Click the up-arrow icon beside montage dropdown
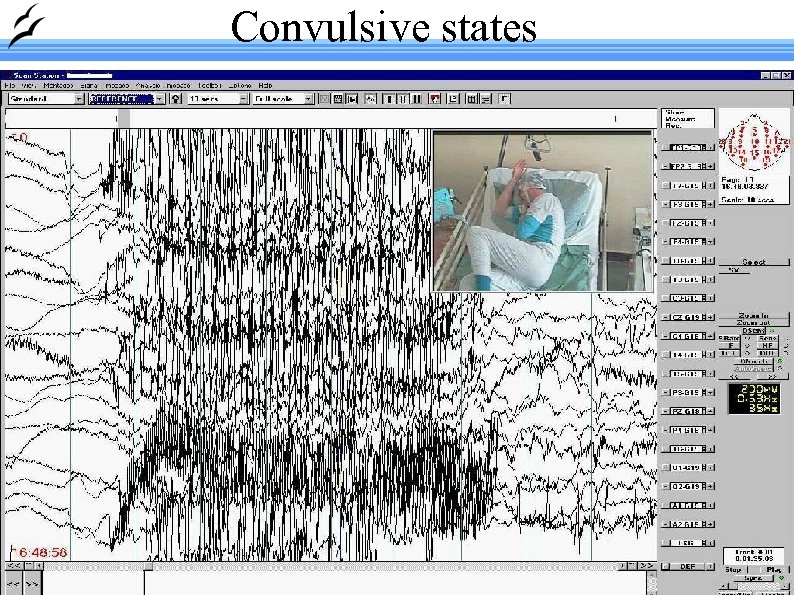This screenshot has height=595, width=794. click(x=176, y=99)
